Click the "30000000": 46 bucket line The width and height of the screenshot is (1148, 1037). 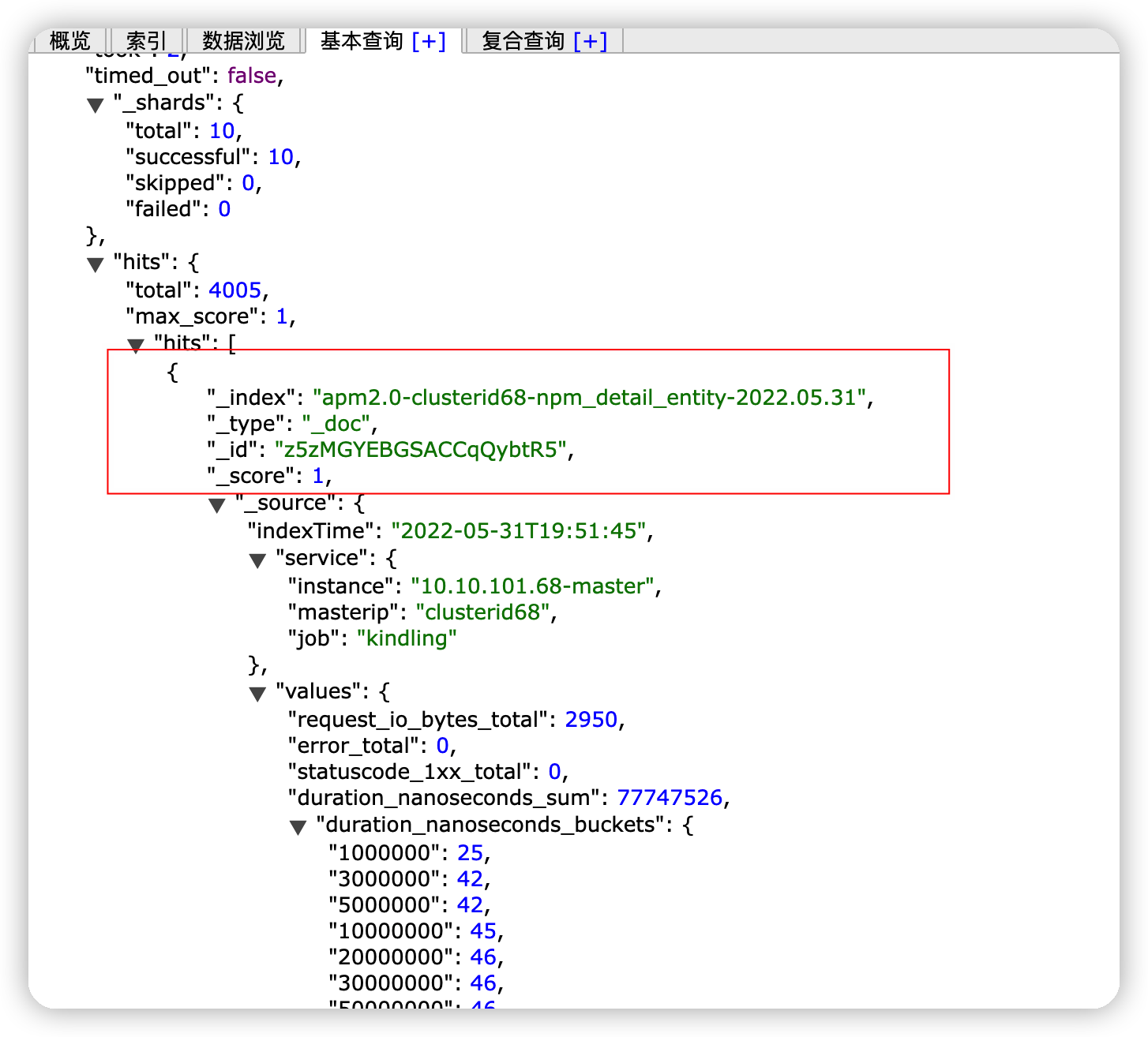(x=416, y=983)
